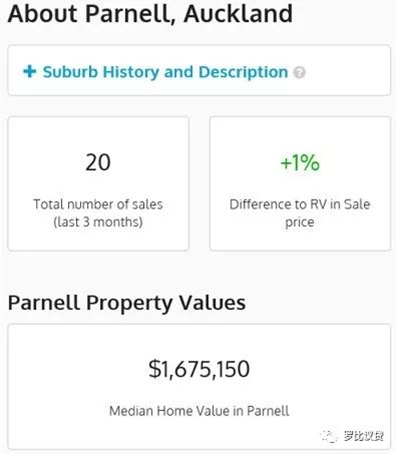Click the Total number of sales label
This screenshot has height=454, width=396.
pos(98,204)
